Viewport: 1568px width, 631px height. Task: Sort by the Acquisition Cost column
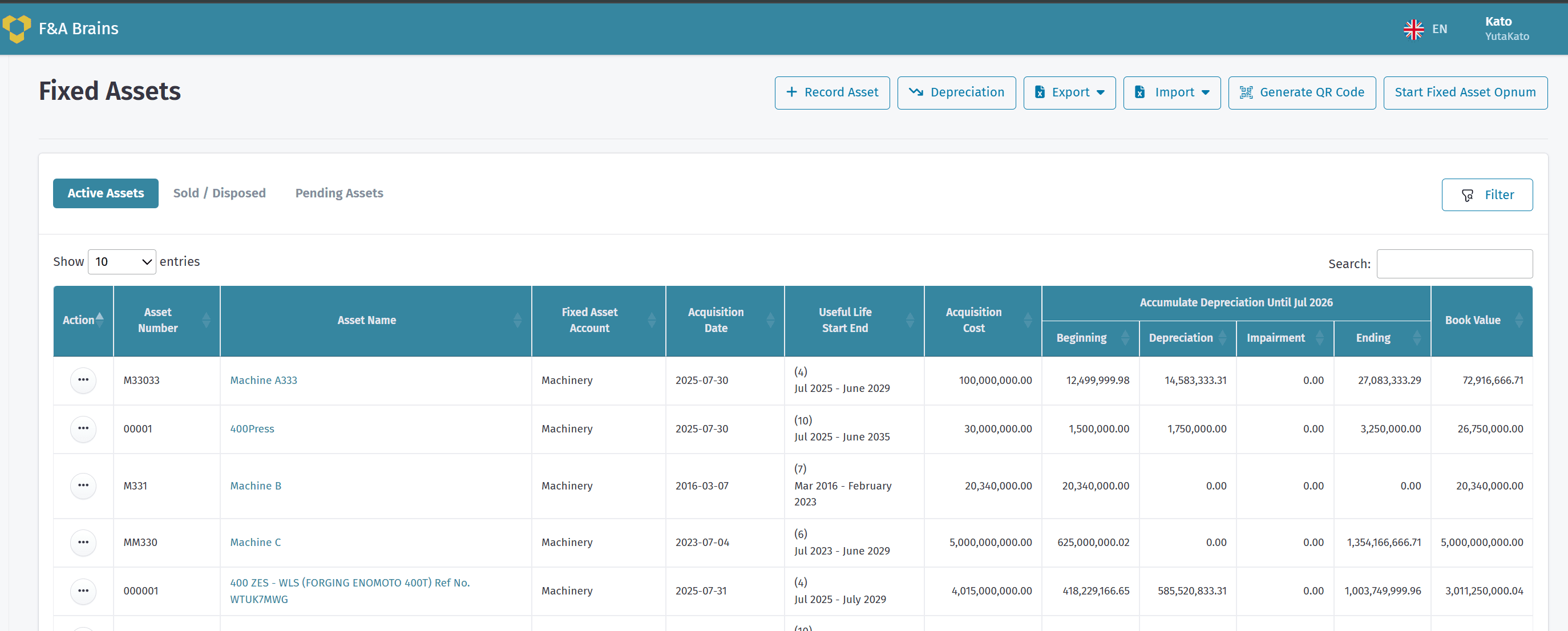pos(1028,320)
